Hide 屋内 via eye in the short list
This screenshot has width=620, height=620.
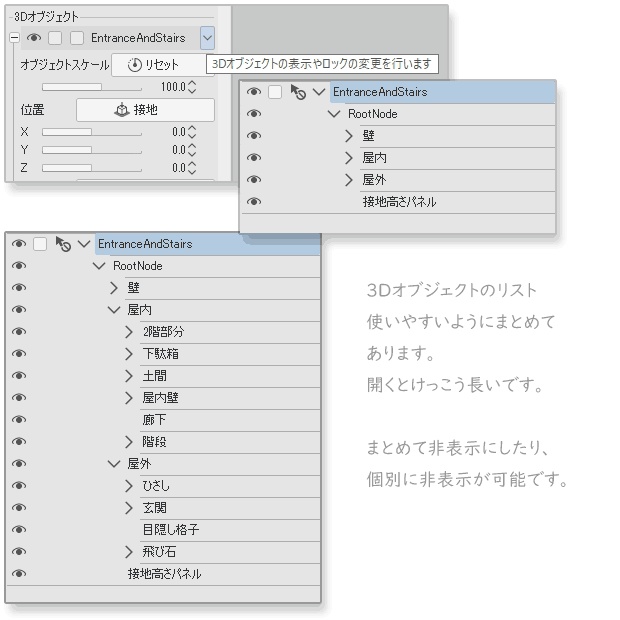[254, 158]
